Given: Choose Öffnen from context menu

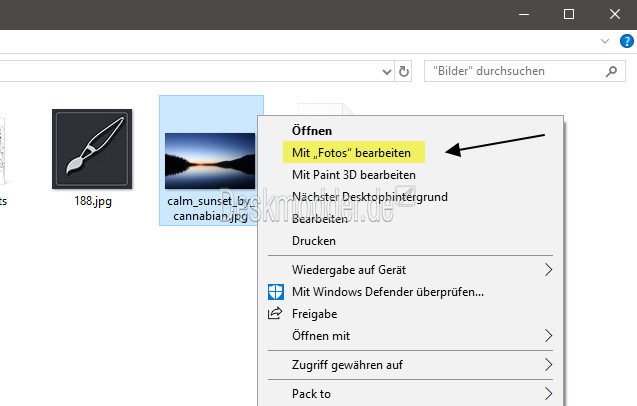Looking at the screenshot, I should click(x=312, y=131).
